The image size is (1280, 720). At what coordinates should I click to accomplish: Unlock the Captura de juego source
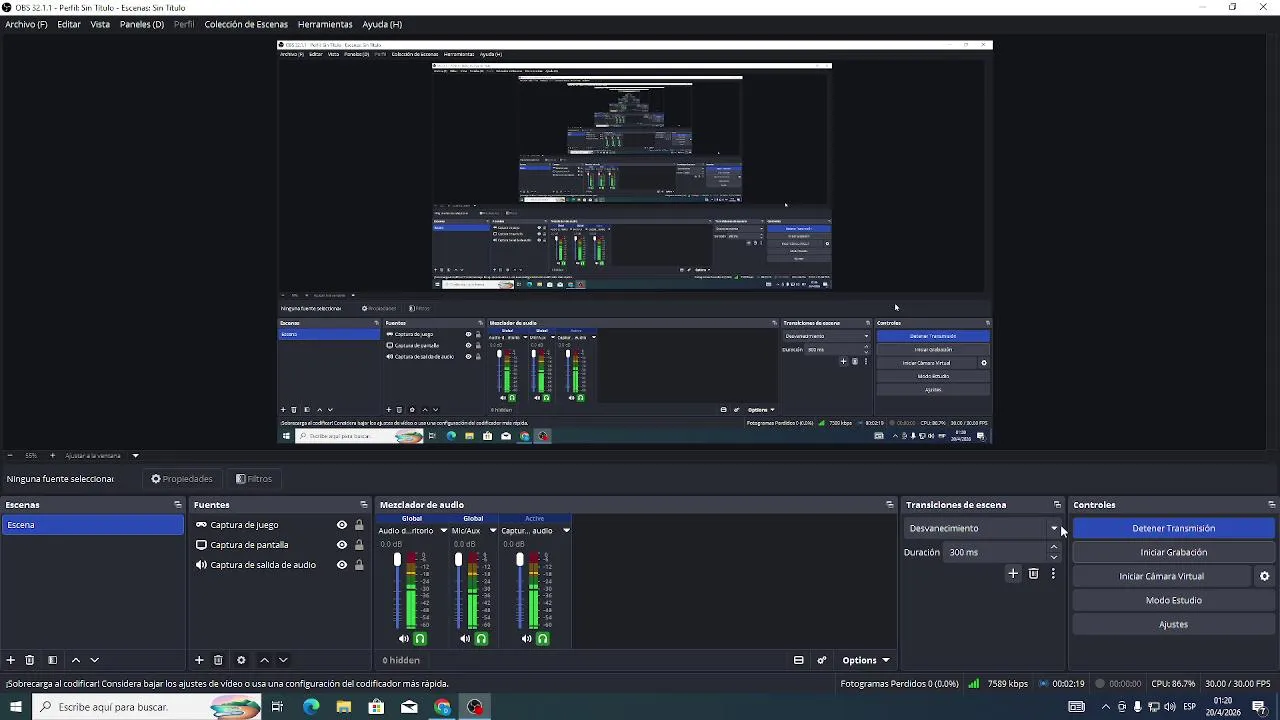point(359,525)
